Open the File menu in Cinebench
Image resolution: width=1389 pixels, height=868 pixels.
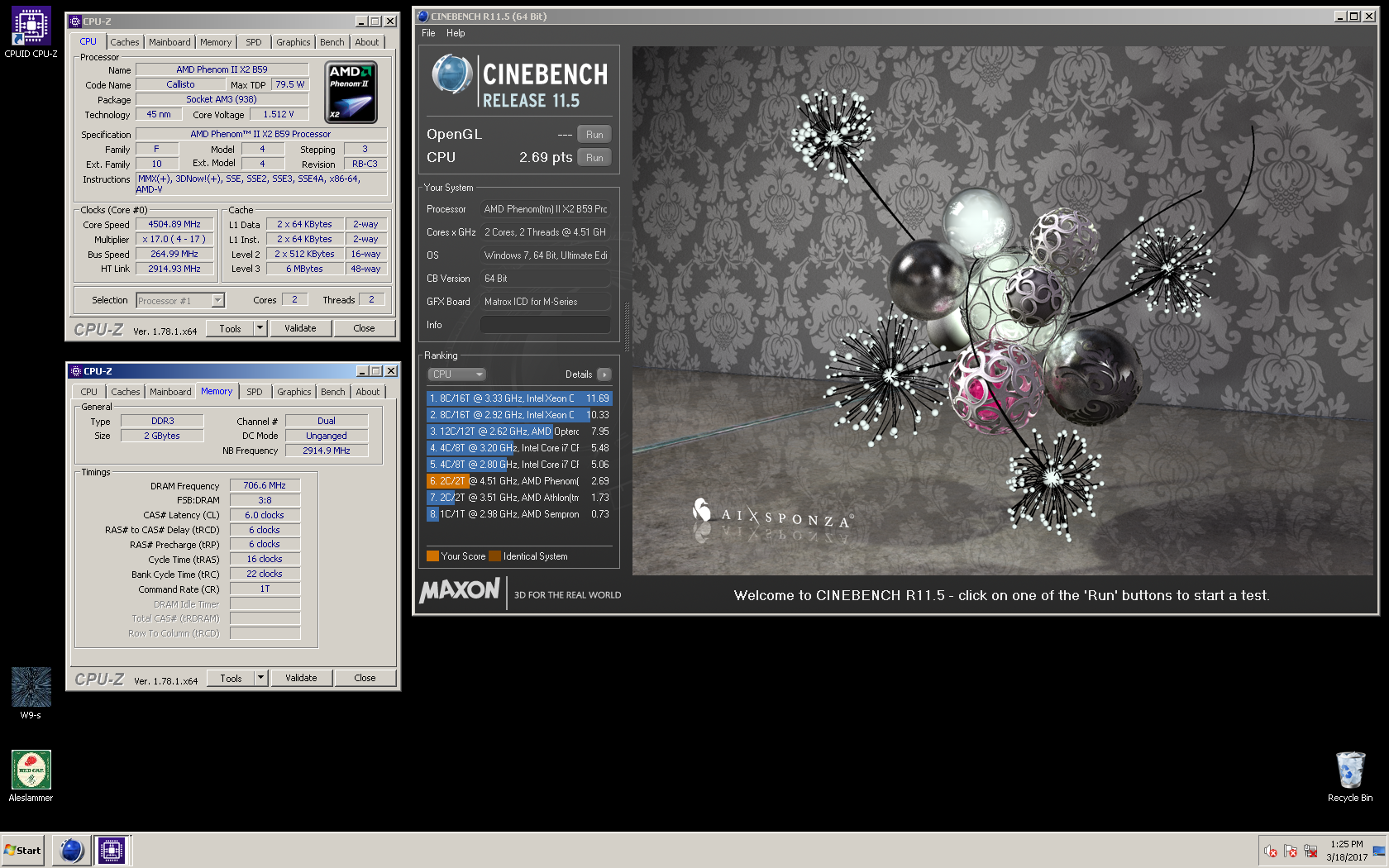[428, 33]
